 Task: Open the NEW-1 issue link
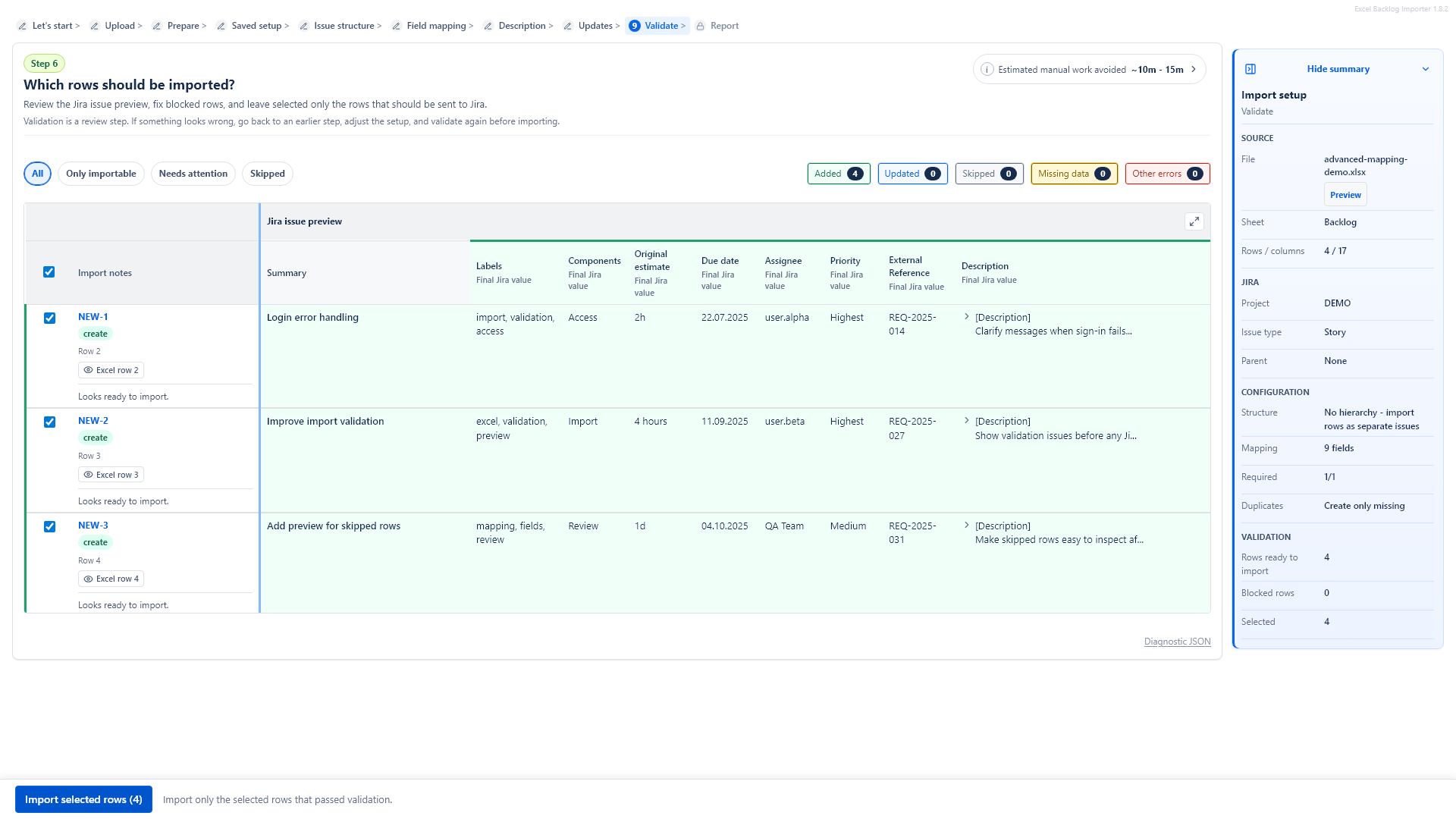[x=93, y=317]
